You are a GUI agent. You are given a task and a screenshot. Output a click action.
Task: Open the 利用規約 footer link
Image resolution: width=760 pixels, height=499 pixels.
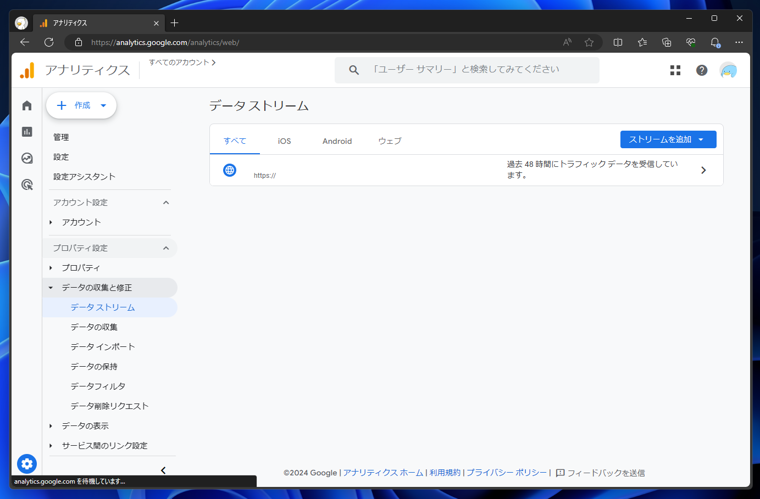[444, 473]
